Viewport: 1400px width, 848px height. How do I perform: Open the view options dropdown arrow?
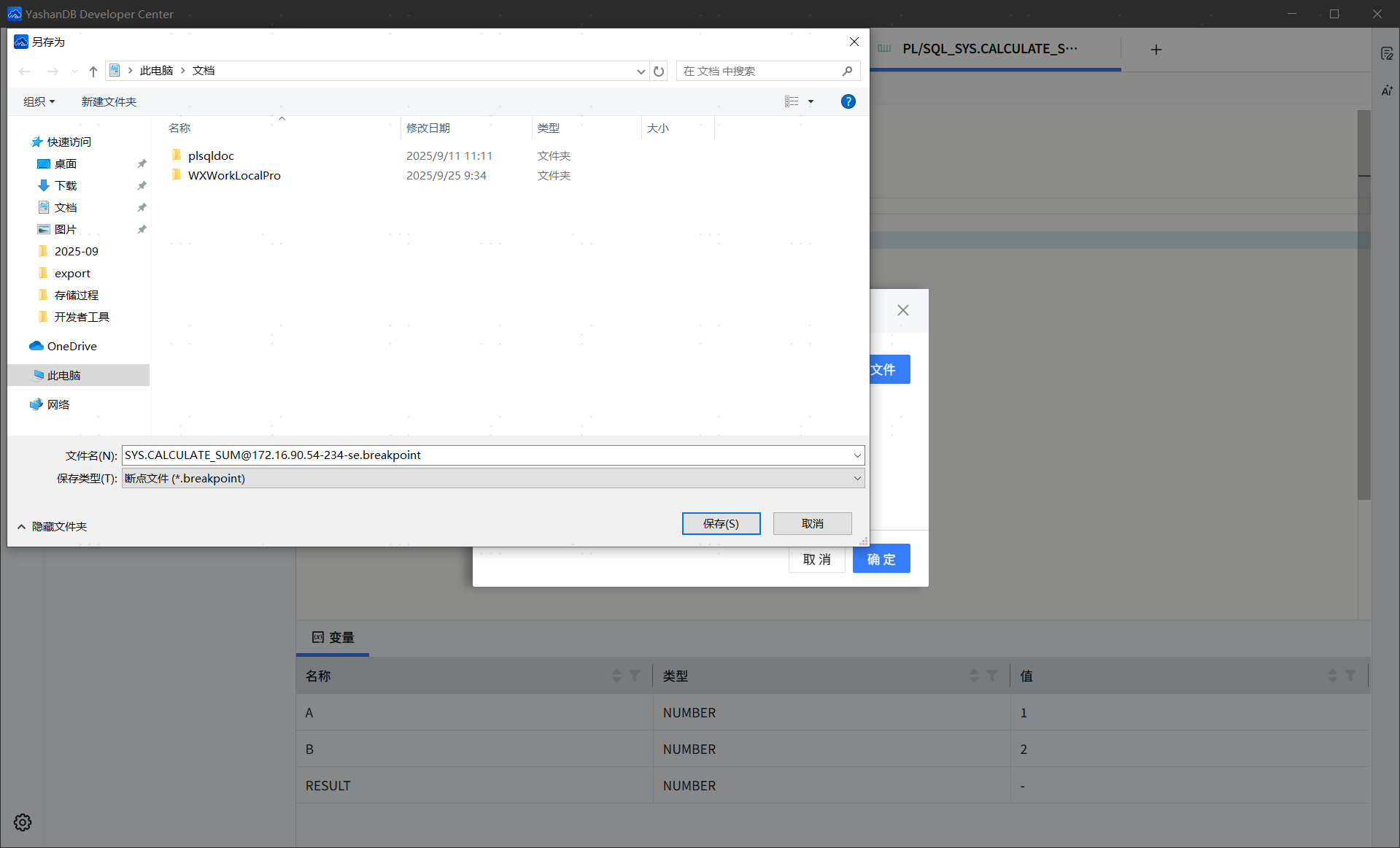(x=811, y=101)
